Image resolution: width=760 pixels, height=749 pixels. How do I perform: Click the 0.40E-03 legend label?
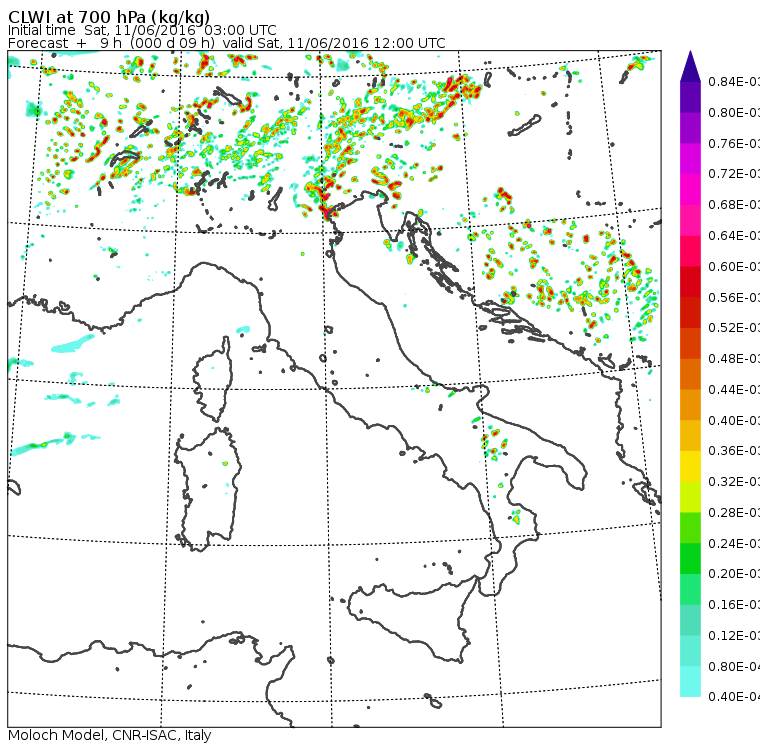click(x=734, y=420)
